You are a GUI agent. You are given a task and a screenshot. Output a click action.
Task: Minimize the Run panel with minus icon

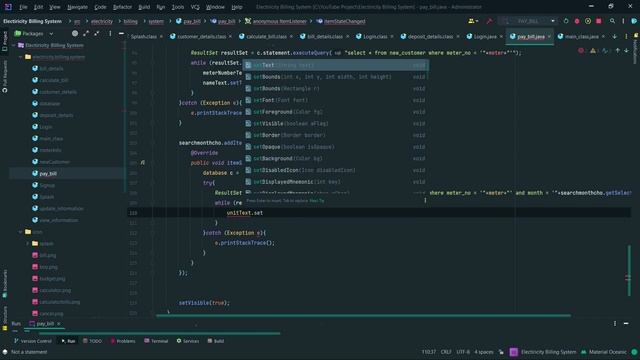[x=626, y=323]
